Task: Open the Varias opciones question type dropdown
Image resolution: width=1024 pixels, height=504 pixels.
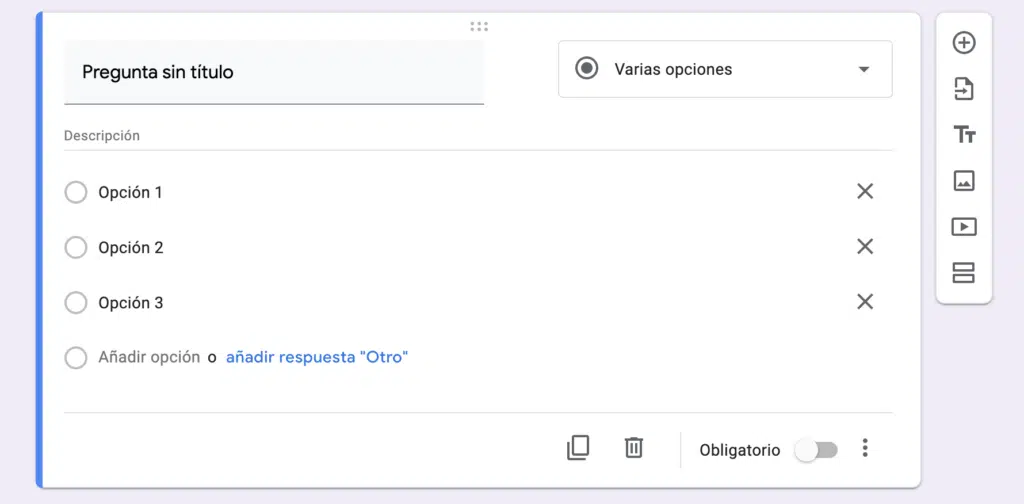Action: [x=725, y=69]
